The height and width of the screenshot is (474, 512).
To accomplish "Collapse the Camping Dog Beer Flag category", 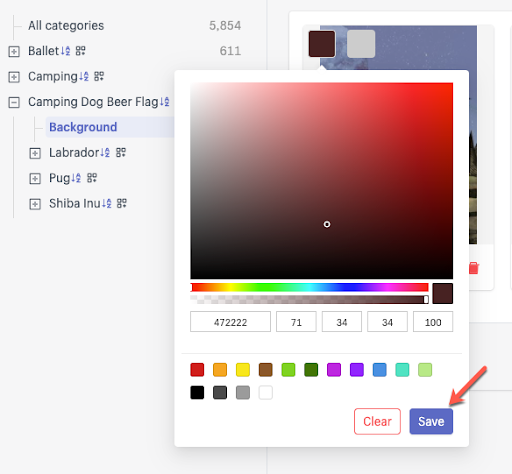I will pos(14,102).
